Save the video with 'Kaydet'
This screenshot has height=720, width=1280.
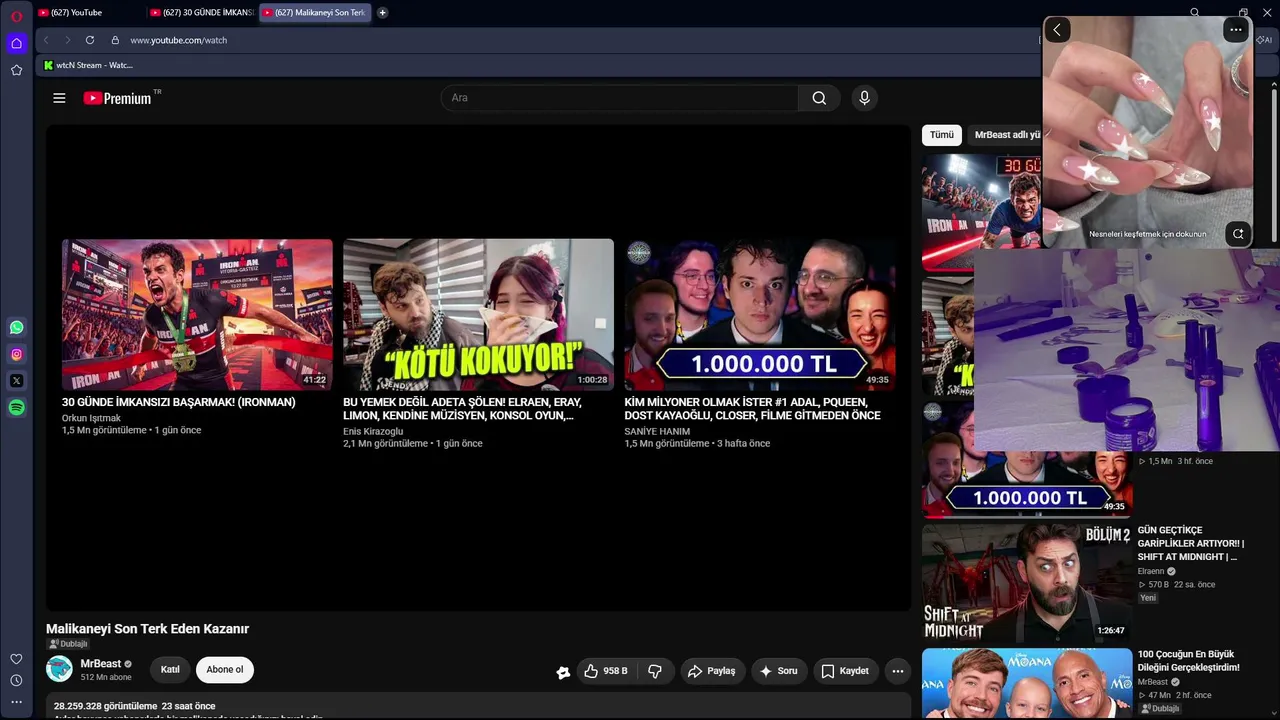(845, 671)
